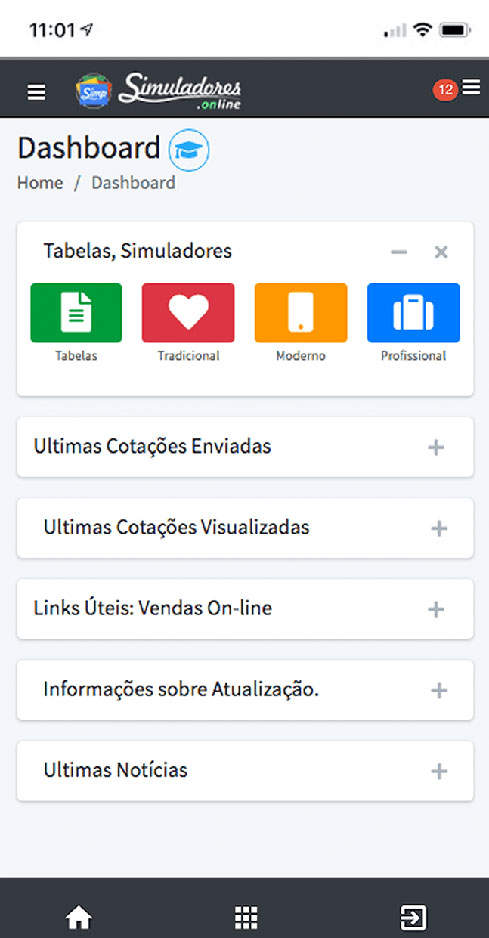Open the left hamburger menu
Screen dimensions: 489x938
37,92
